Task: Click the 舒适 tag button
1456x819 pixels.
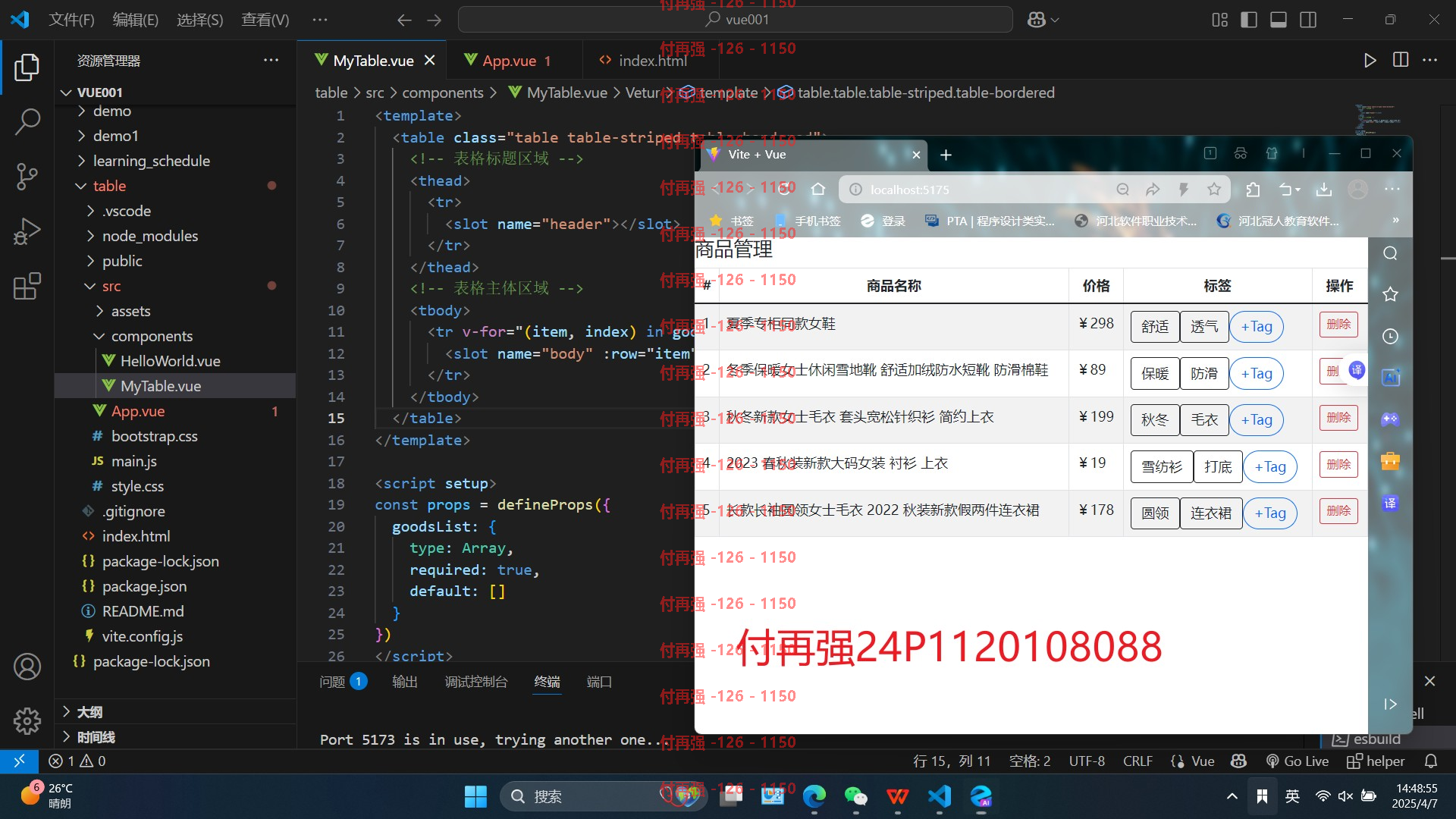Action: point(1155,327)
